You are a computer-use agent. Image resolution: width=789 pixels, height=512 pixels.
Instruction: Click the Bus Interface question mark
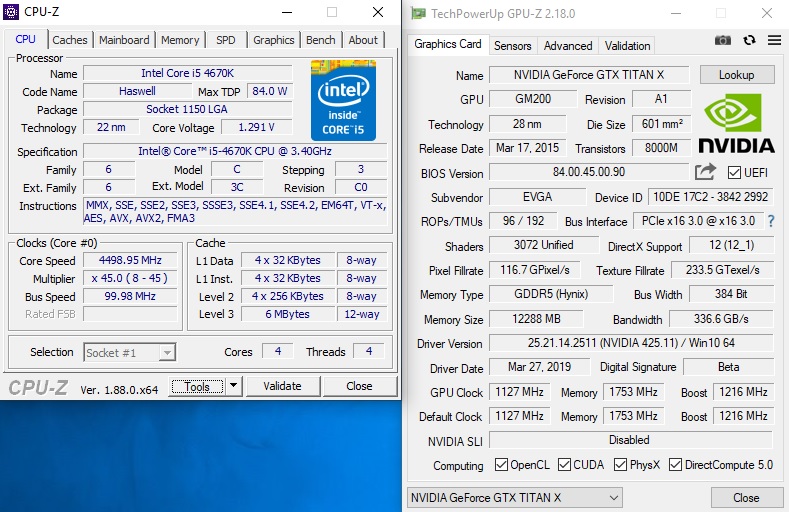pos(771,221)
